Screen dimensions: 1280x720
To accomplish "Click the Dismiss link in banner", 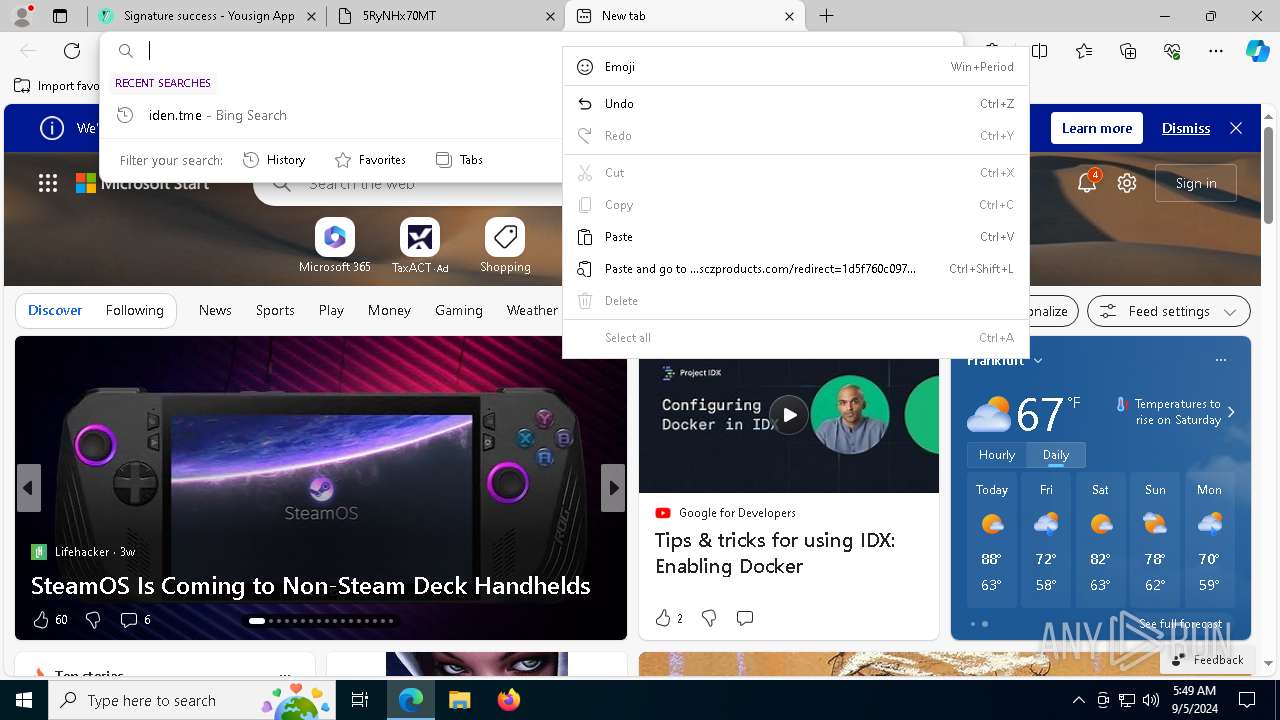I will pyautogui.click(x=1186, y=128).
